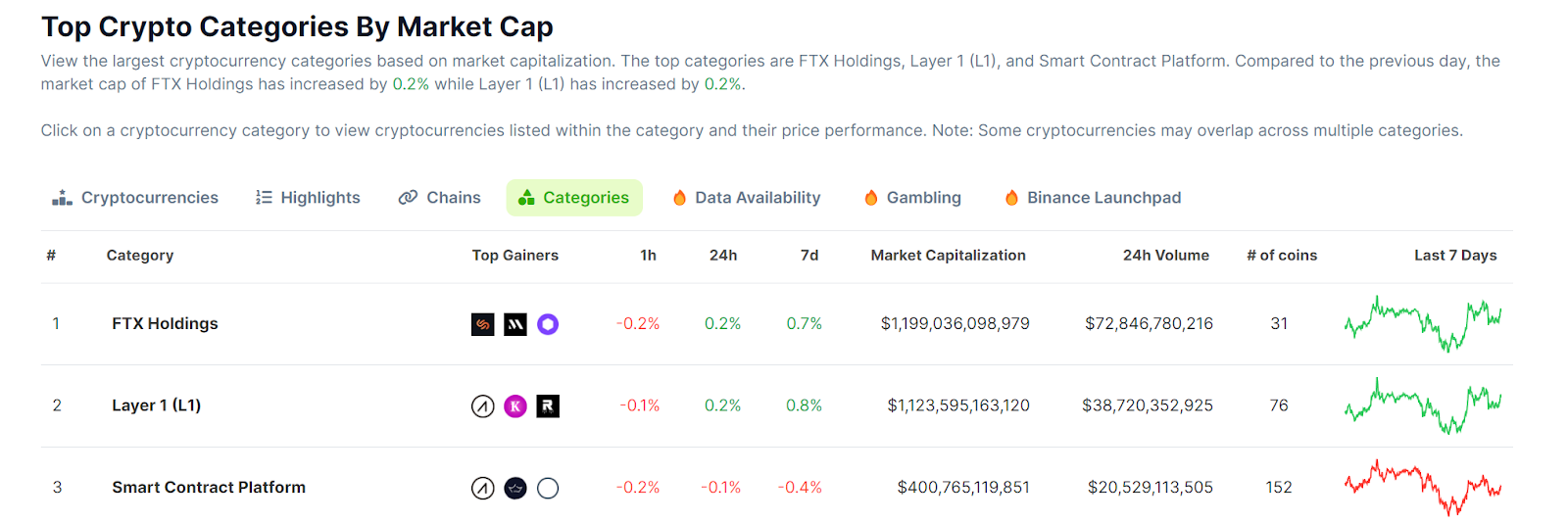Click the white circle coin icon in Smart Contract row

tap(548, 488)
